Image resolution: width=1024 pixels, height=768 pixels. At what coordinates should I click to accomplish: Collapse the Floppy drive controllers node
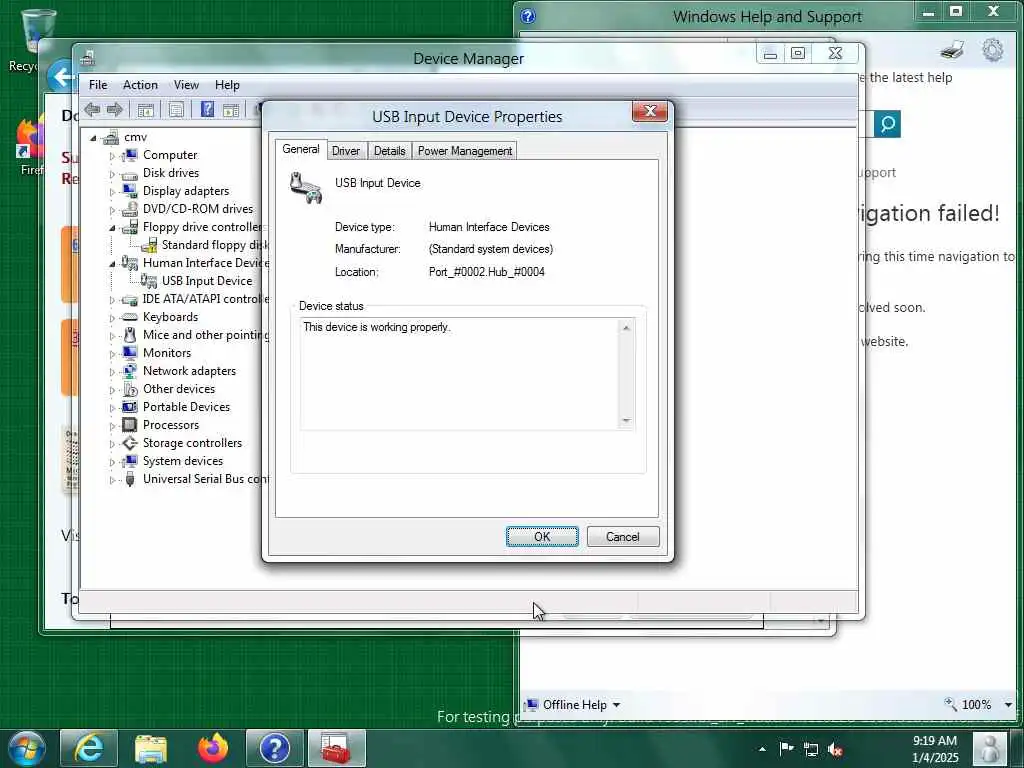point(112,228)
